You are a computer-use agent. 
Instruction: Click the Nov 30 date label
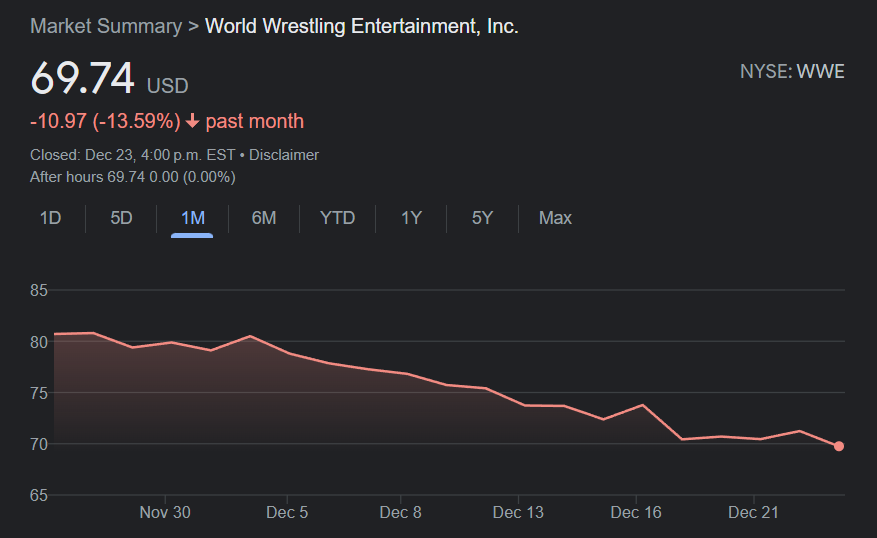(165, 512)
